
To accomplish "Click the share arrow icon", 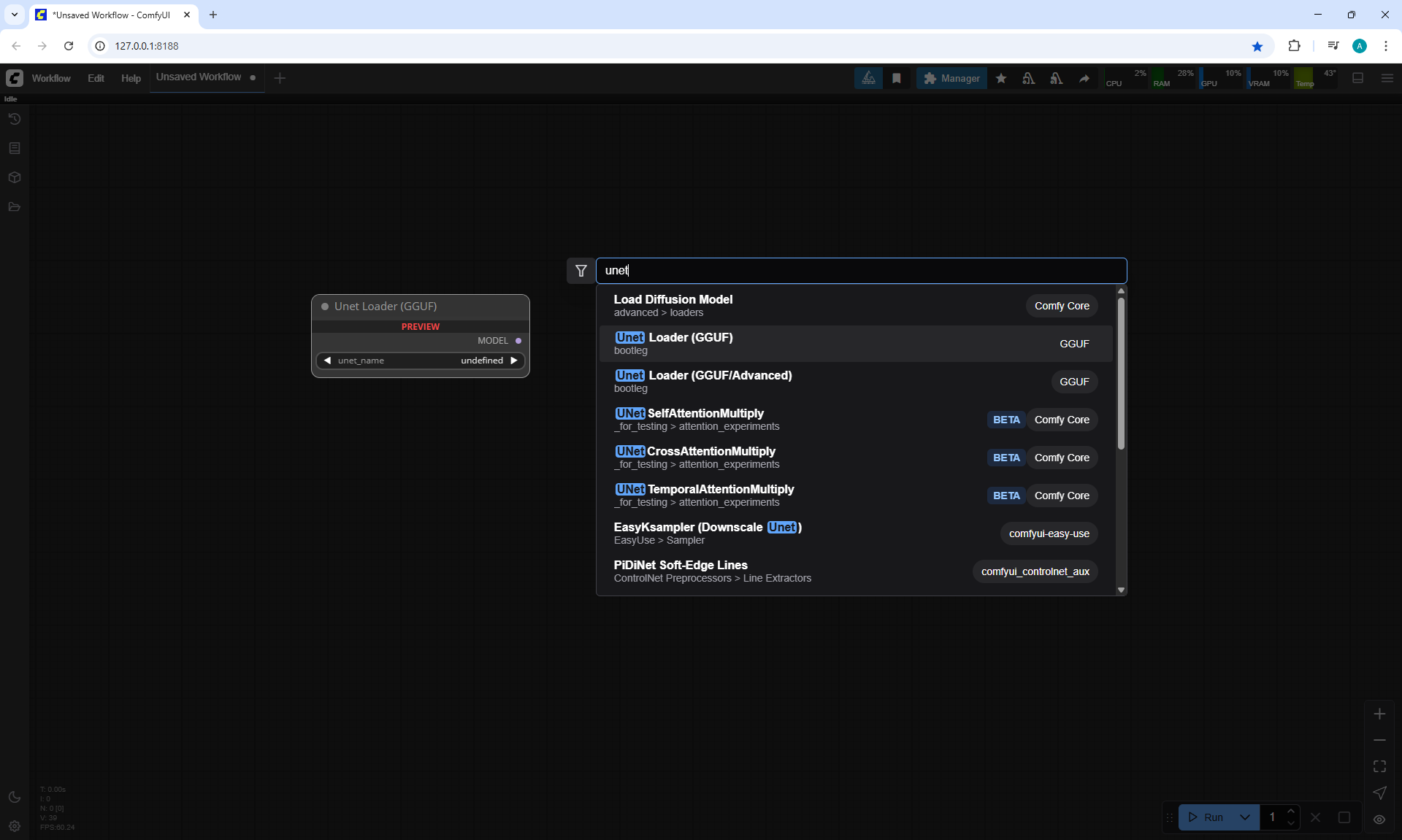I will [1084, 78].
